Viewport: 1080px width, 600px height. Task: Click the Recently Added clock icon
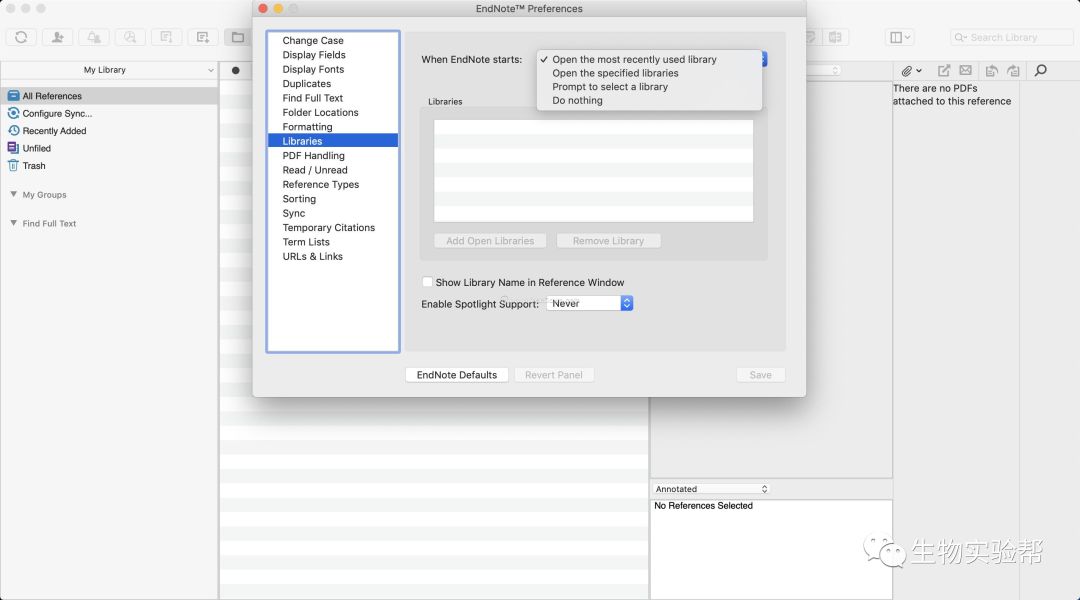coord(13,130)
